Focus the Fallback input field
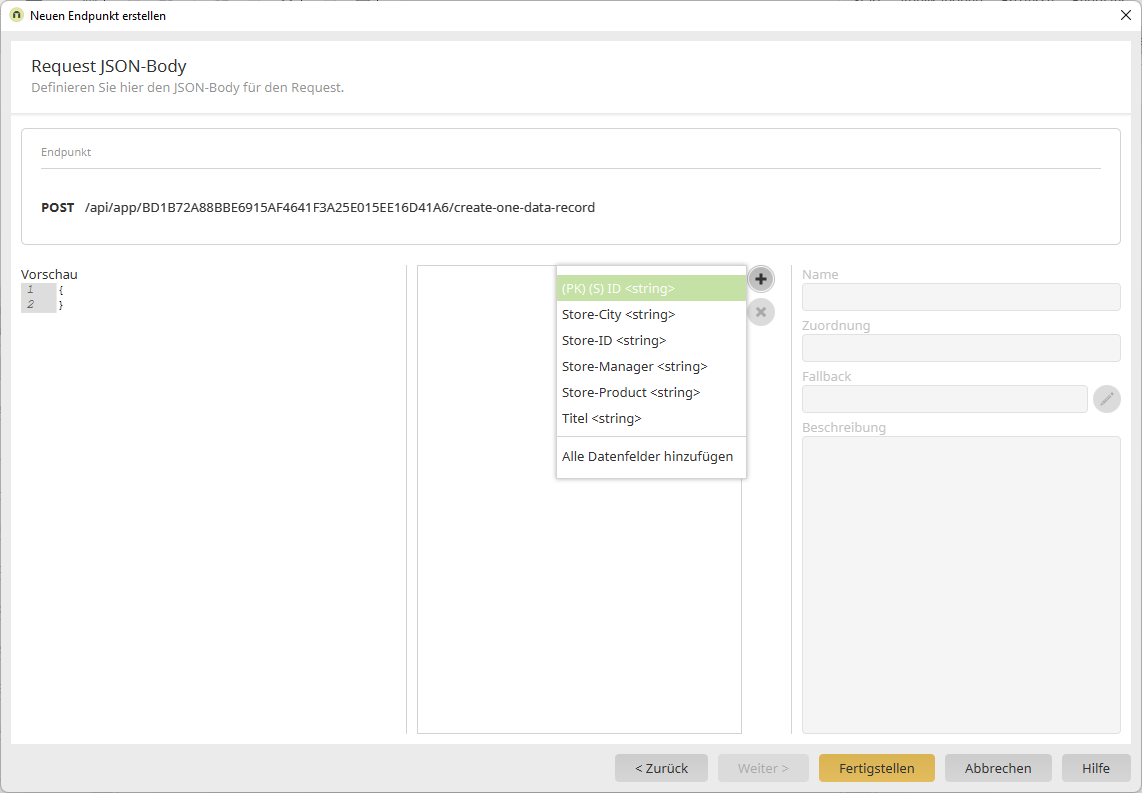The height and width of the screenshot is (793, 1142). tap(945, 399)
